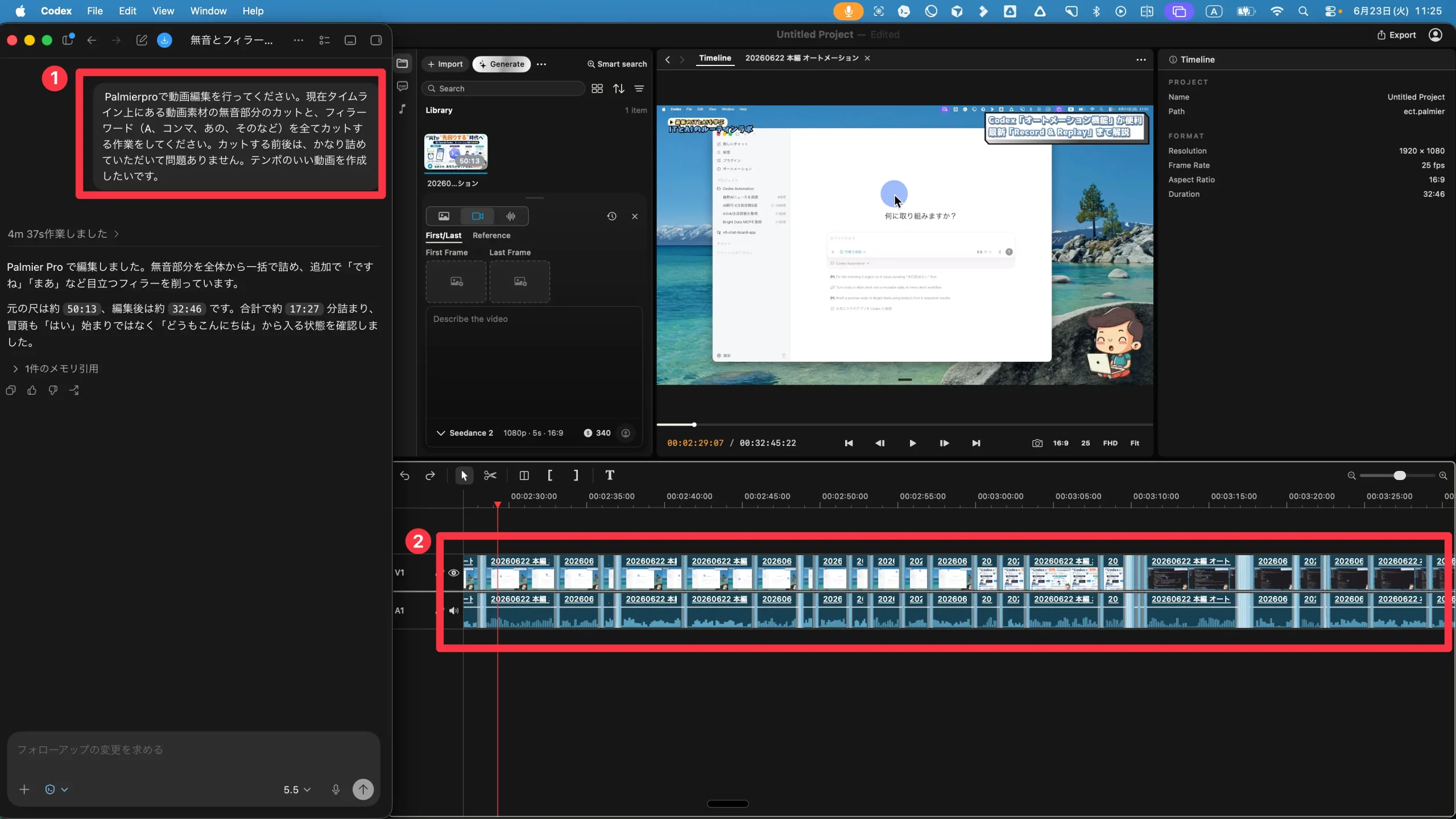Open macOS Spotlight search icon

(1303, 11)
